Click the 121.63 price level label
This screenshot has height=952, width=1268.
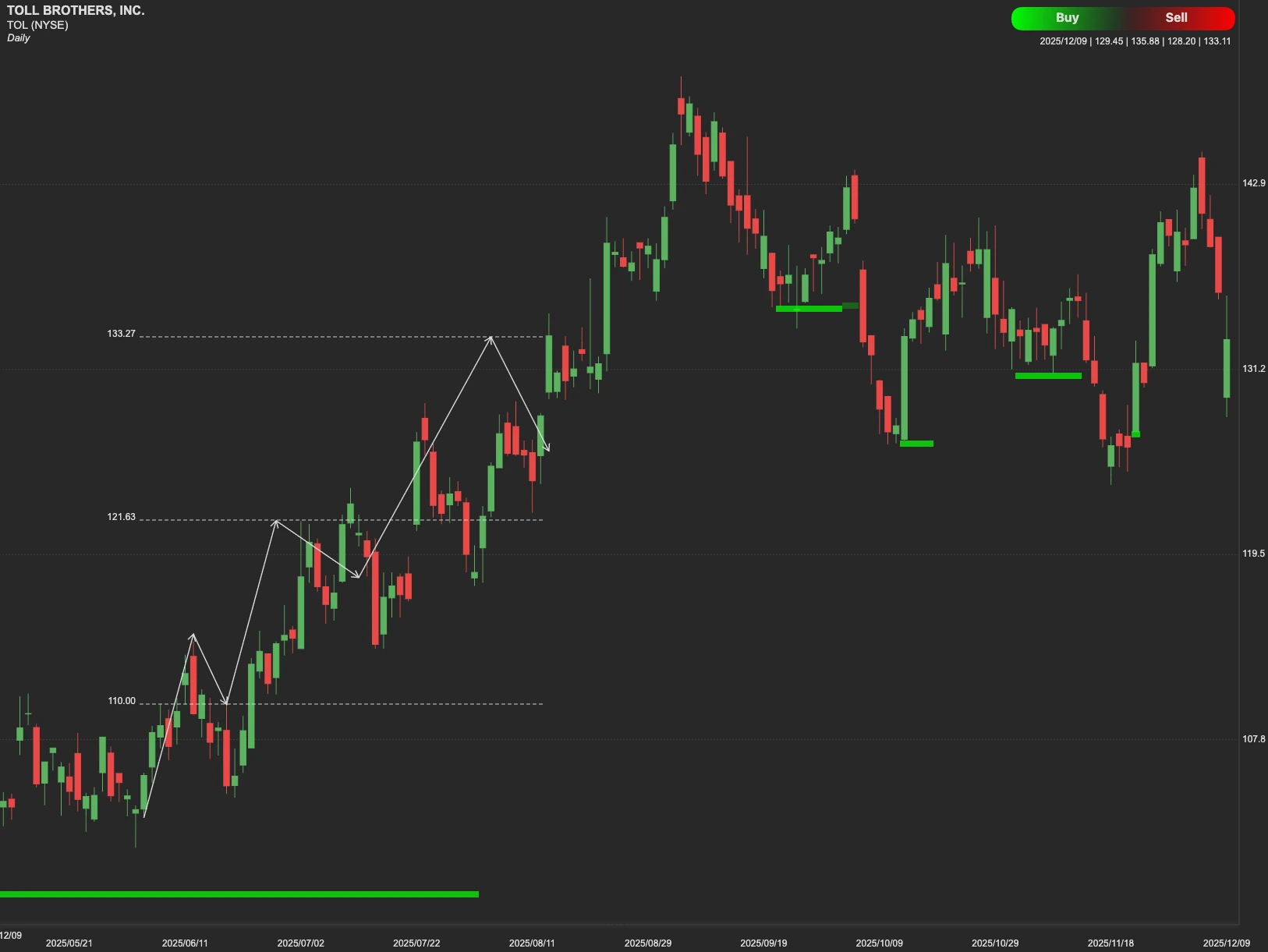(122, 517)
